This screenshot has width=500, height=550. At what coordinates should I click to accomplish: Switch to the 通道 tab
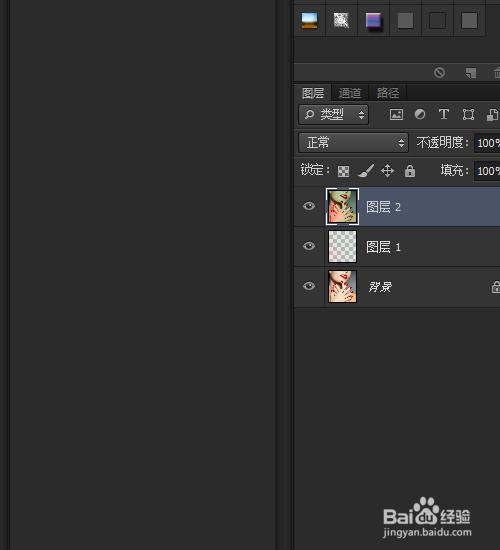tap(350, 93)
